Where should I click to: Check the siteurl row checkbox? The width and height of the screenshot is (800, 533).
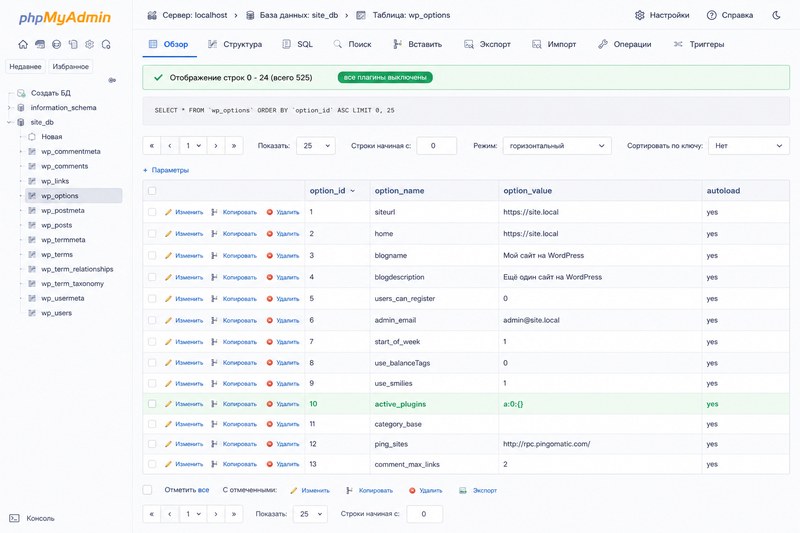click(152, 212)
